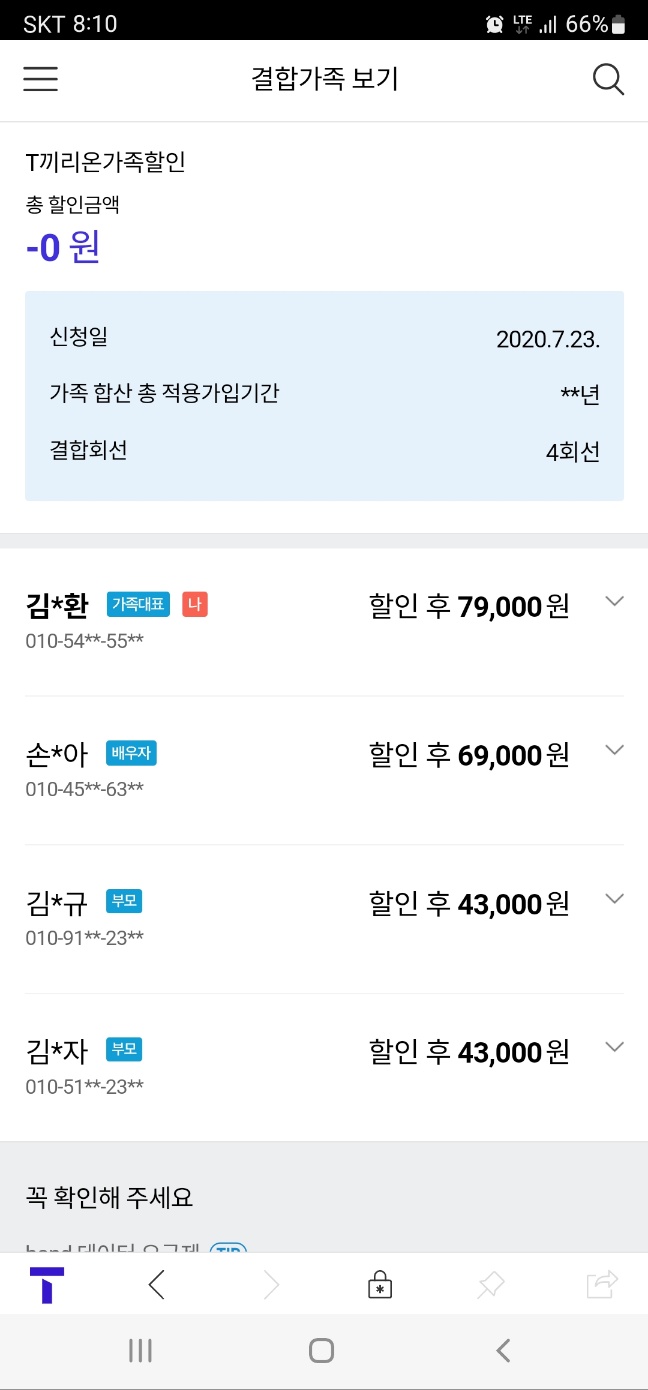Tap the search magnifier icon
Screen dimensions: 648x1390
point(608,80)
